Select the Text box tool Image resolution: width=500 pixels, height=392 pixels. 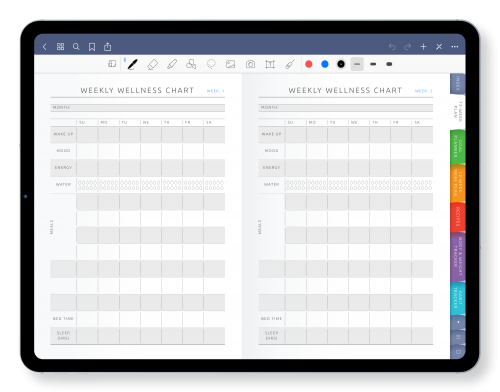270,64
